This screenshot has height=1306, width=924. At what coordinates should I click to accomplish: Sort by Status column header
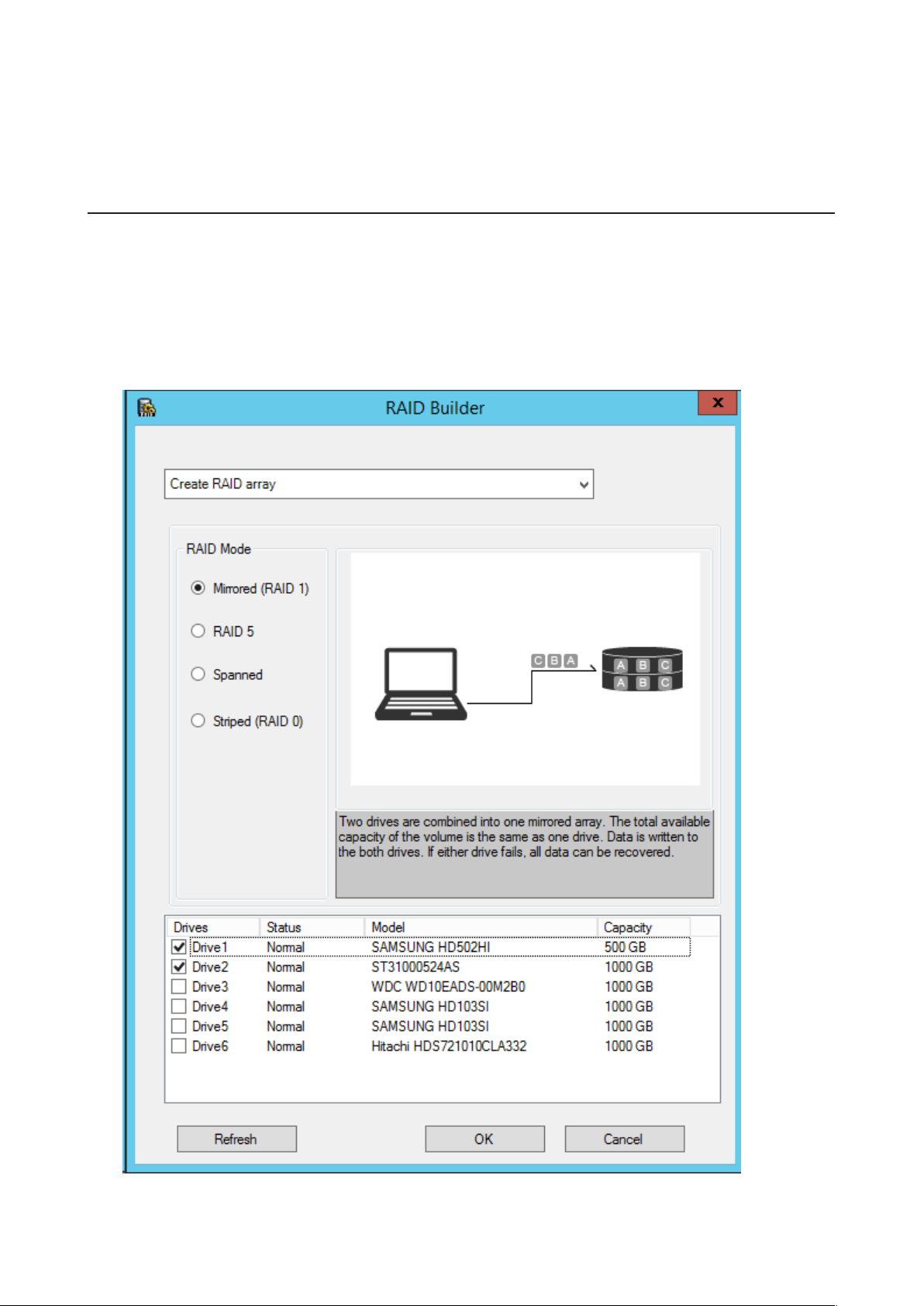click(x=312, y=927)
